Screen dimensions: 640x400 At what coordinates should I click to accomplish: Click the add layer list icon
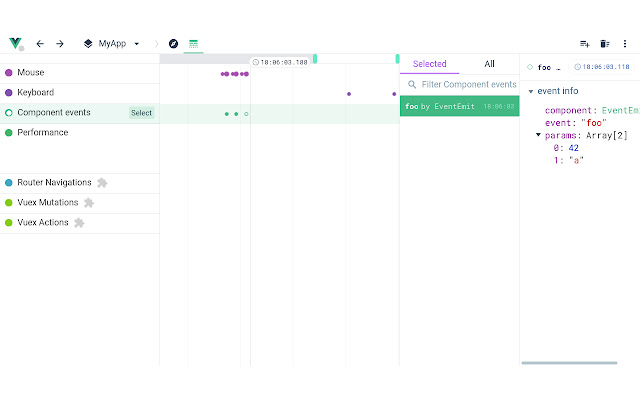point(584,44)
